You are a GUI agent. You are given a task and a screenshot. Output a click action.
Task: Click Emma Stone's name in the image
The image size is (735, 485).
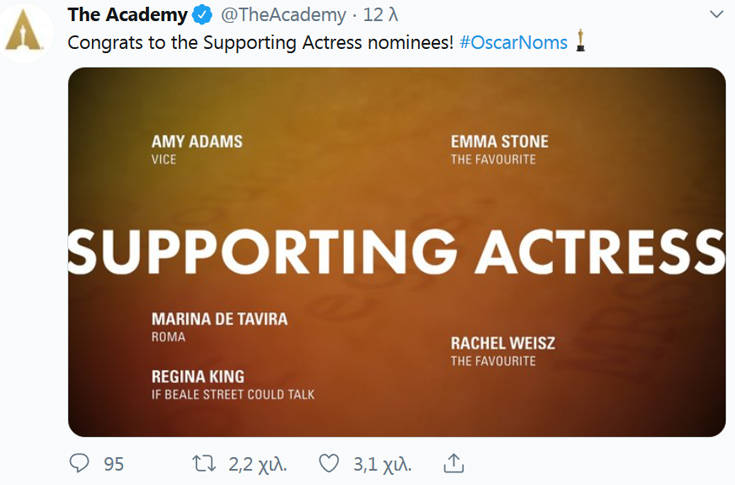500,142
